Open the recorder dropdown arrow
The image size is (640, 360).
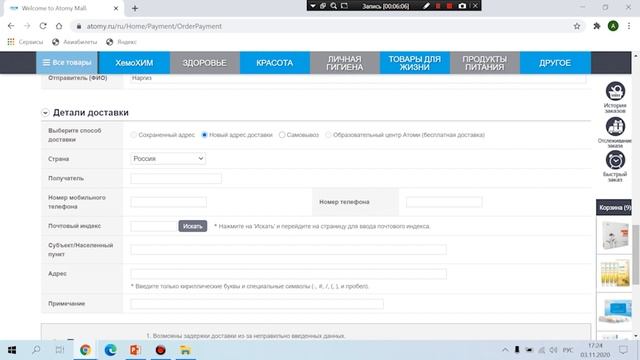click(313, 6)
